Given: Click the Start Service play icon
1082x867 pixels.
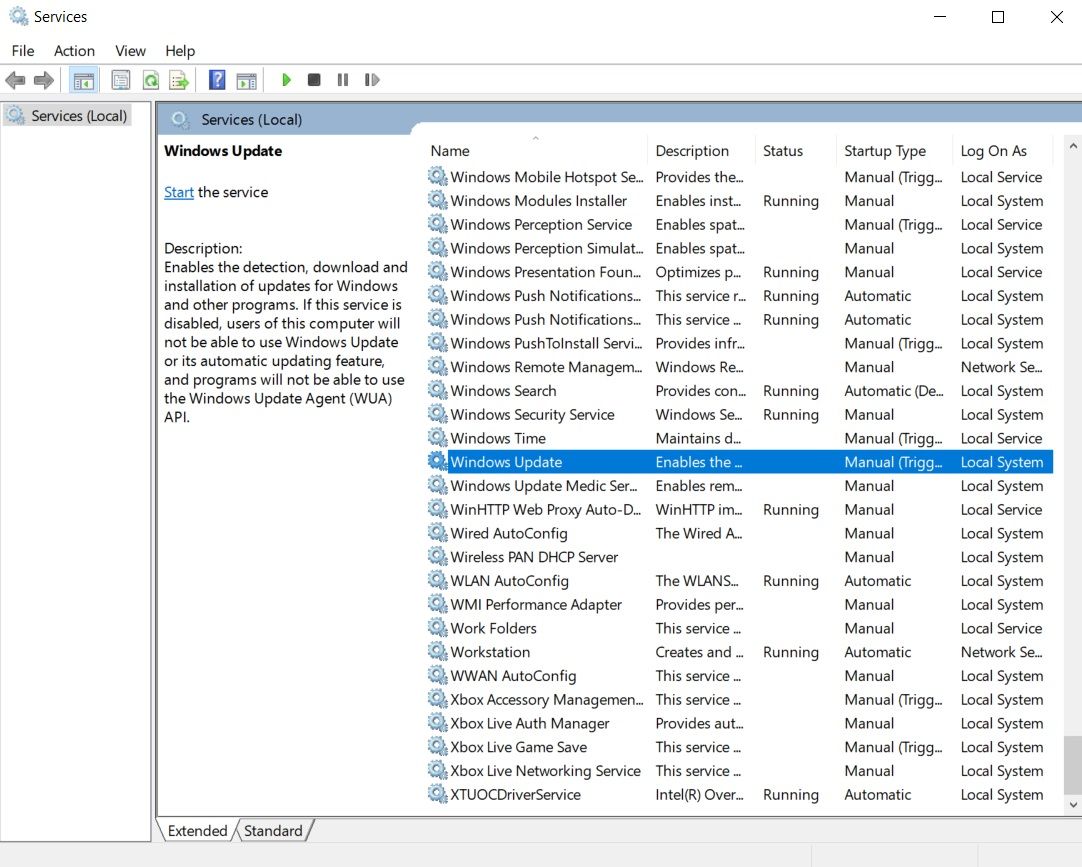Looking at the screenshot, I should [x=287, y=80].
